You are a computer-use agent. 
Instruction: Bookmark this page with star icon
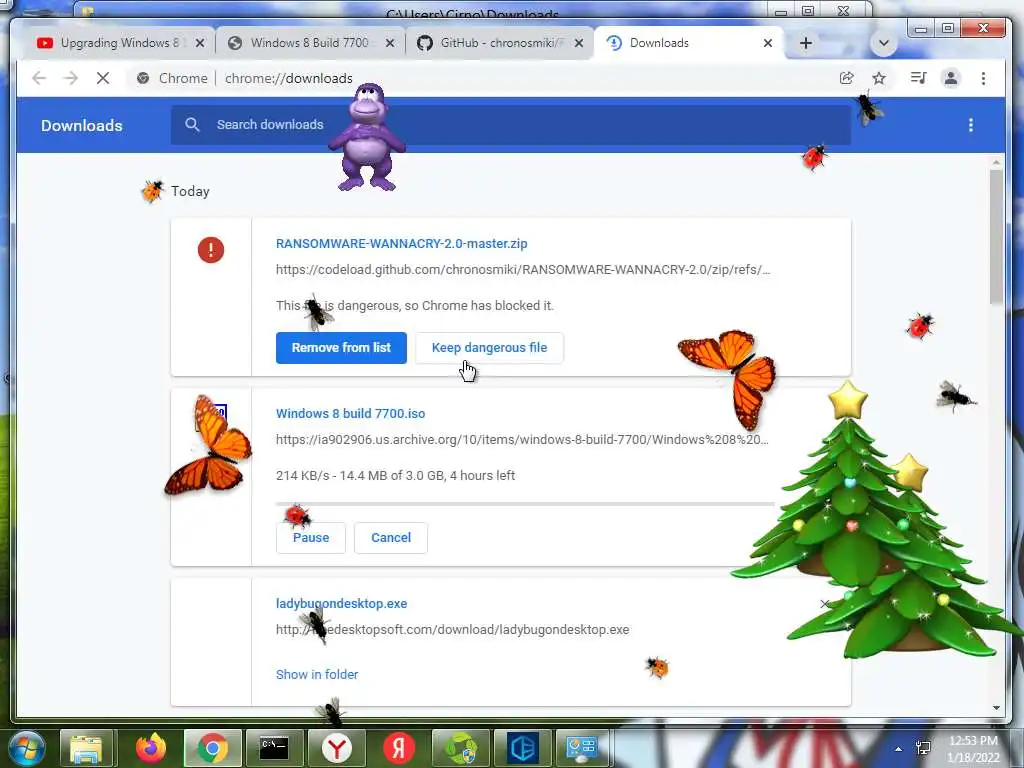point(879,78)
